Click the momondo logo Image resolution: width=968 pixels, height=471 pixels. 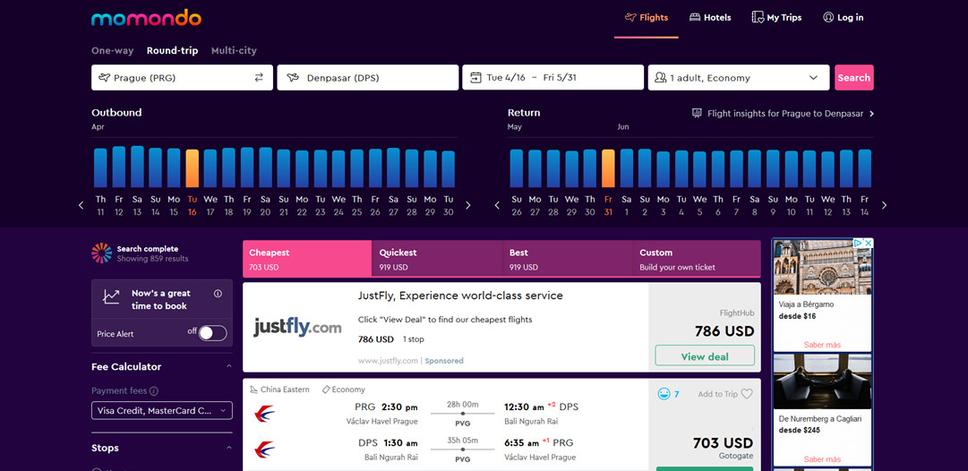146,18
